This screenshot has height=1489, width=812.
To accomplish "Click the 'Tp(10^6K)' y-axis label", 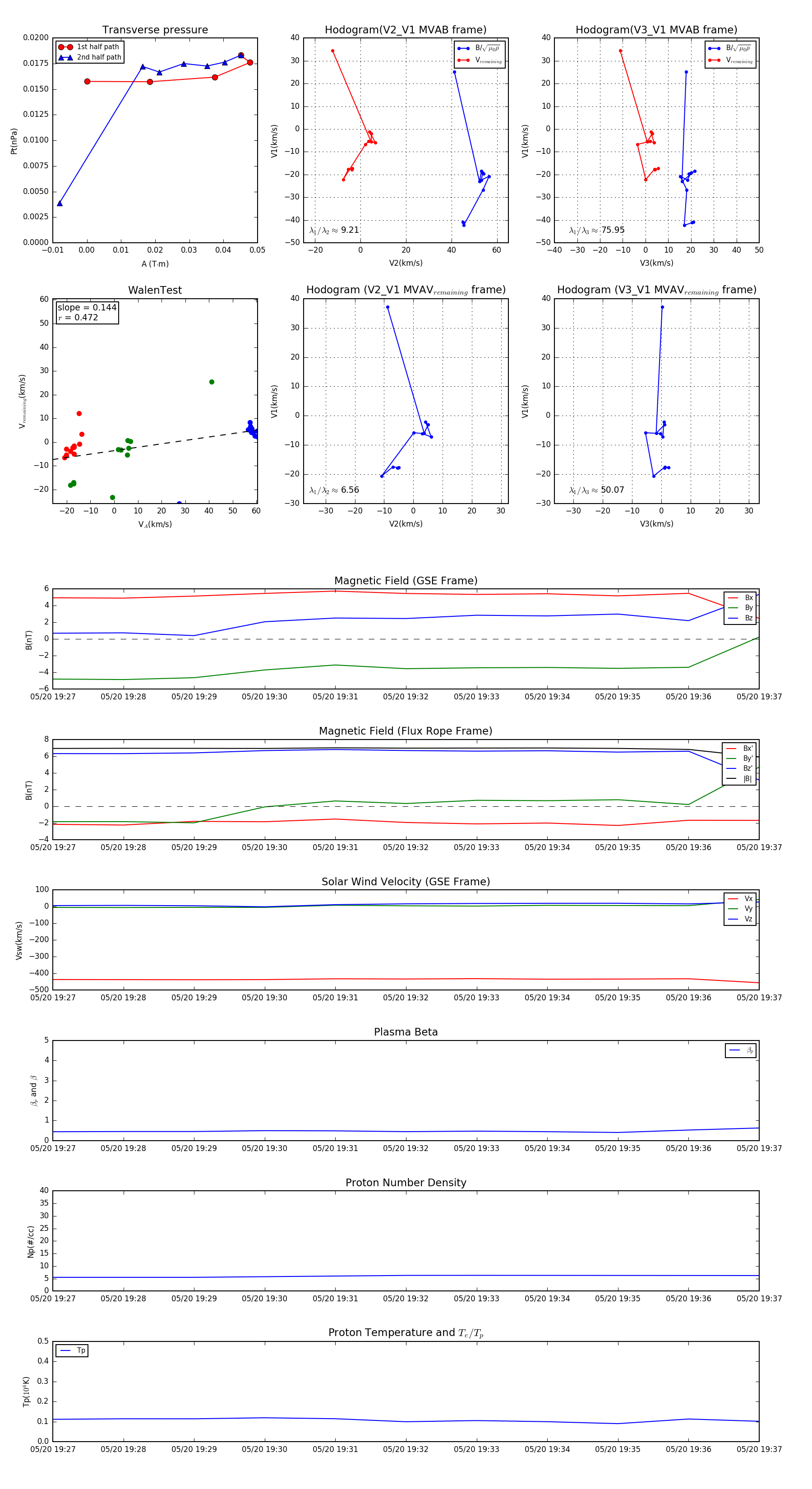I will [27, 1392].
